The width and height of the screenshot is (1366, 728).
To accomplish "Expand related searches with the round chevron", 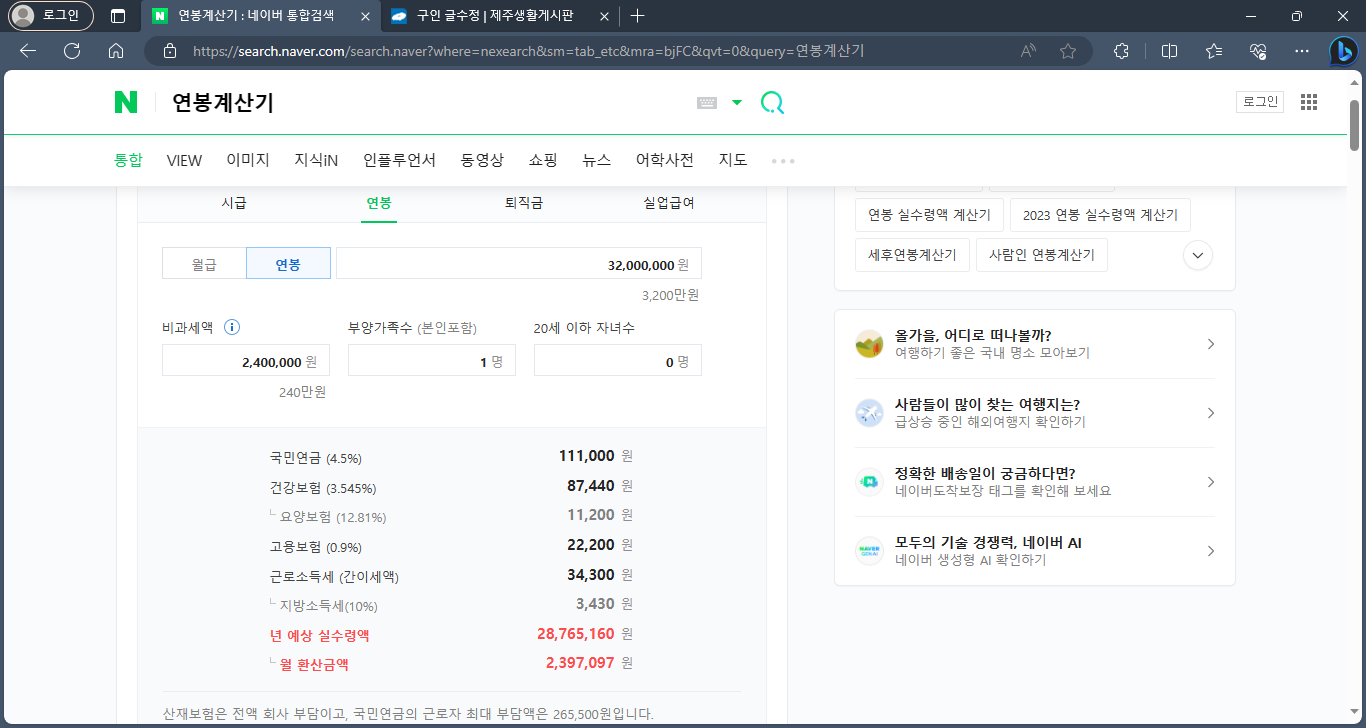I will click(1198, 255).
